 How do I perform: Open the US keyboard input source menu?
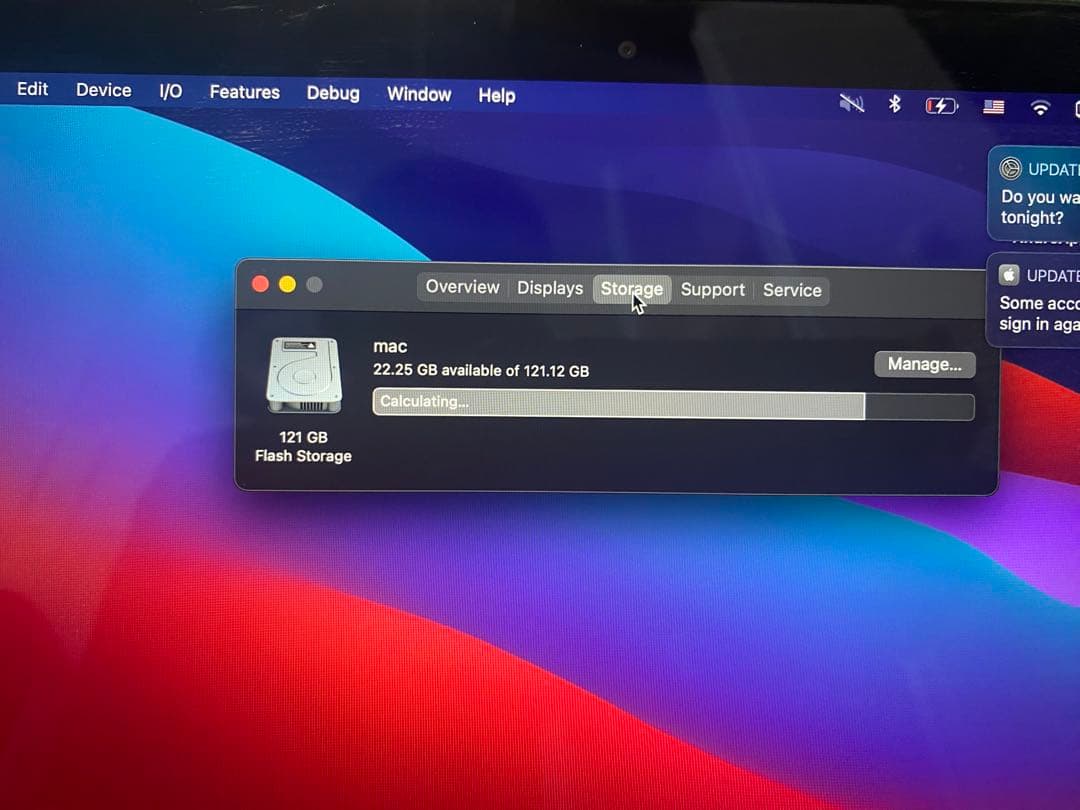point(993,105)
